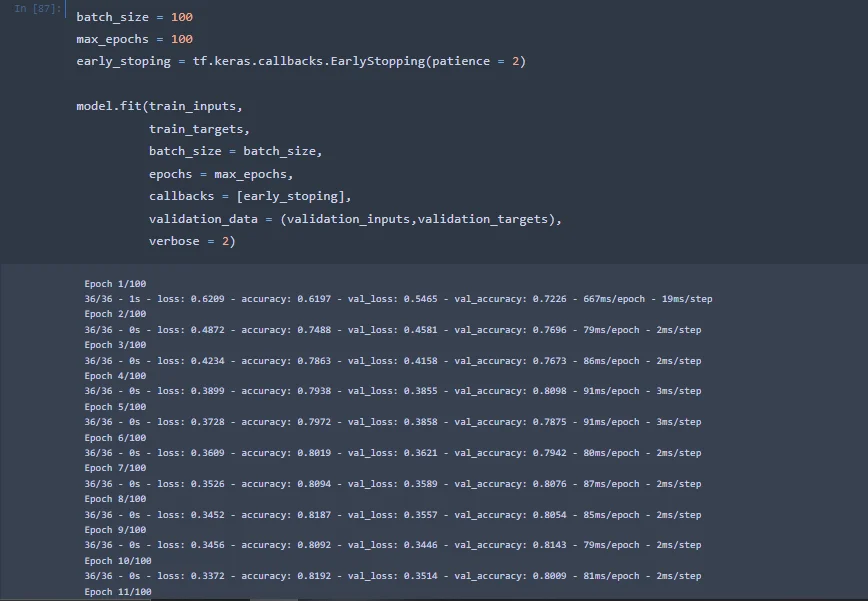The height and width of the screenshot is (601, 868).
Task: Click the train_targets argument line
Action: click(199, 129)
